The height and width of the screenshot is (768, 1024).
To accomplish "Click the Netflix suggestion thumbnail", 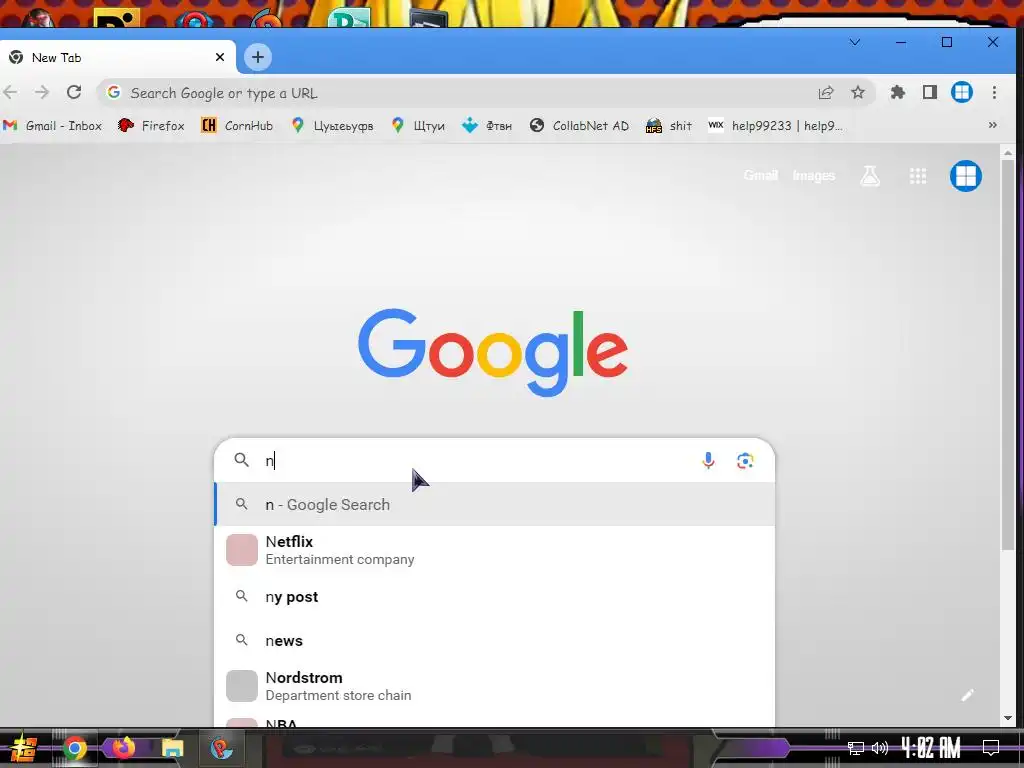I will coord(242,550).
